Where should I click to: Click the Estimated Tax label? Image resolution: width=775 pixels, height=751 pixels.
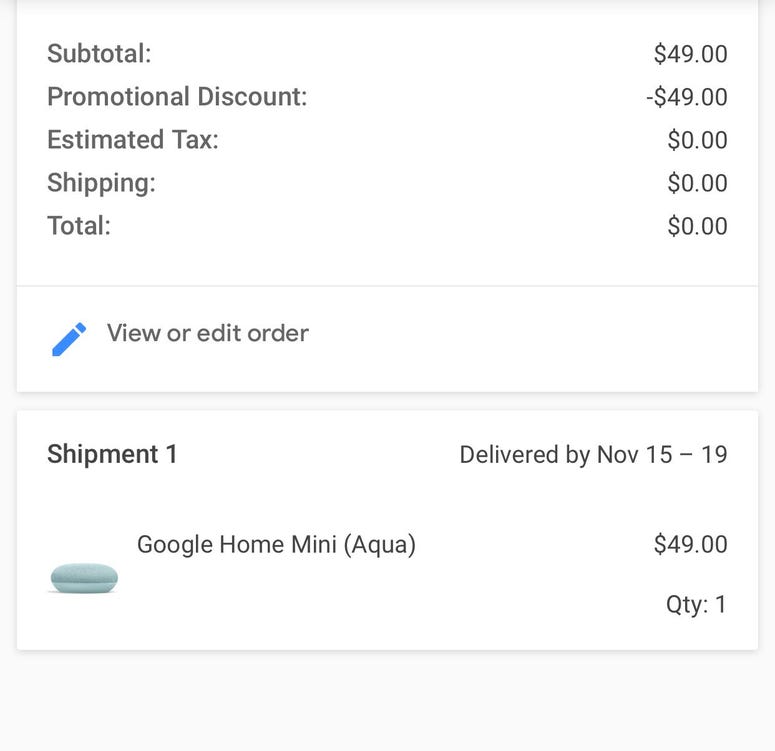click(x=133, y=139)
